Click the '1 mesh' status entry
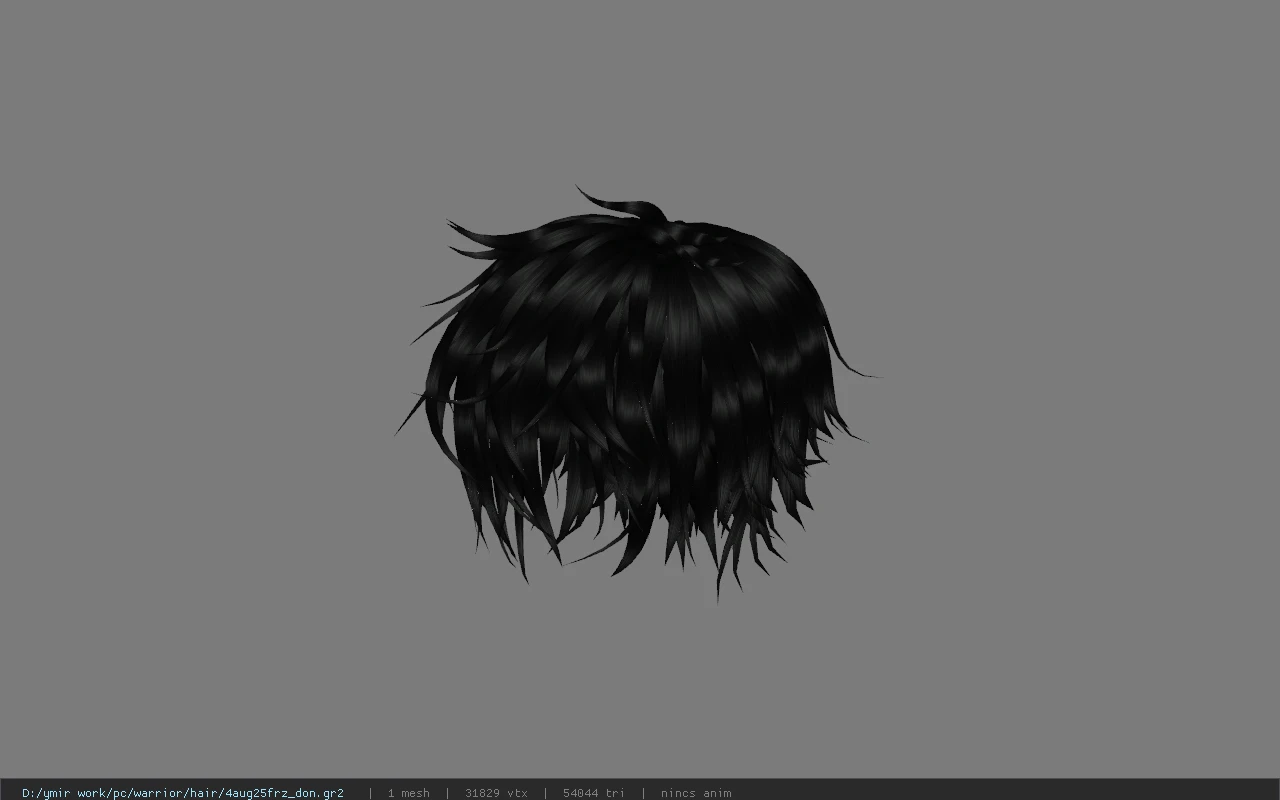The width and height of the screenshot is (1280, 800). pos(409,793)
